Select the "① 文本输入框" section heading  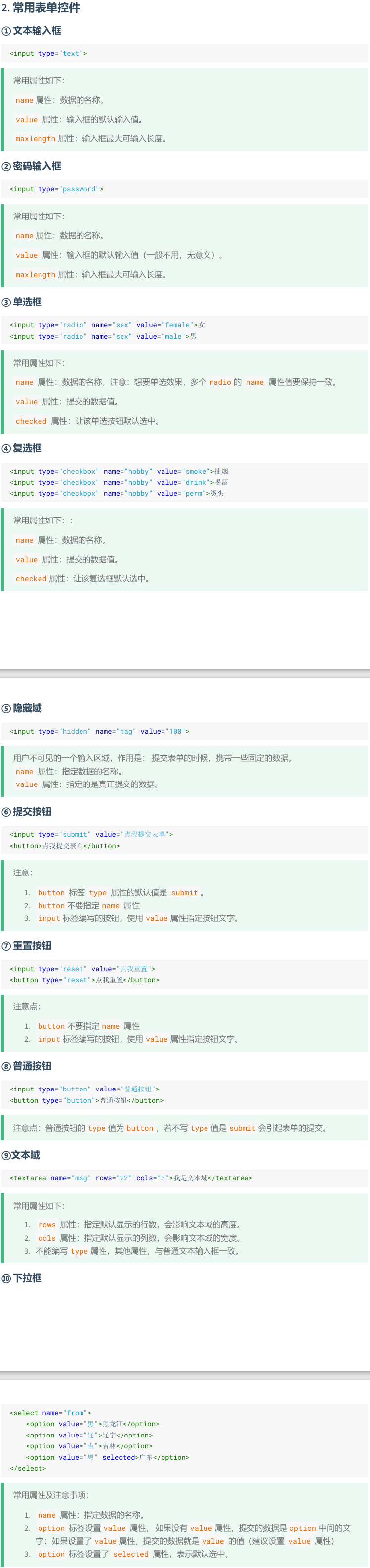(31, 31)
